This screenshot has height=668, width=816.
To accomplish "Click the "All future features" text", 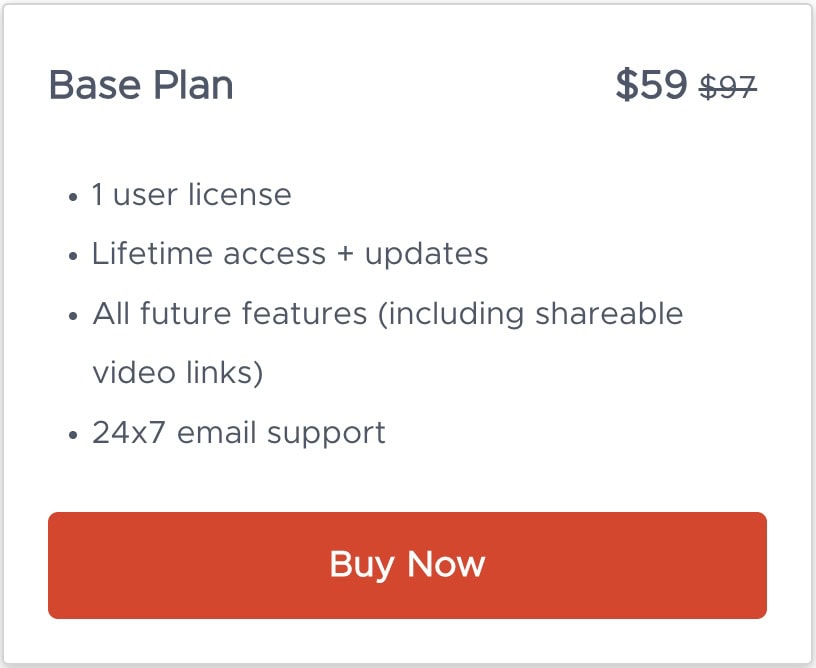I will 230,314.
